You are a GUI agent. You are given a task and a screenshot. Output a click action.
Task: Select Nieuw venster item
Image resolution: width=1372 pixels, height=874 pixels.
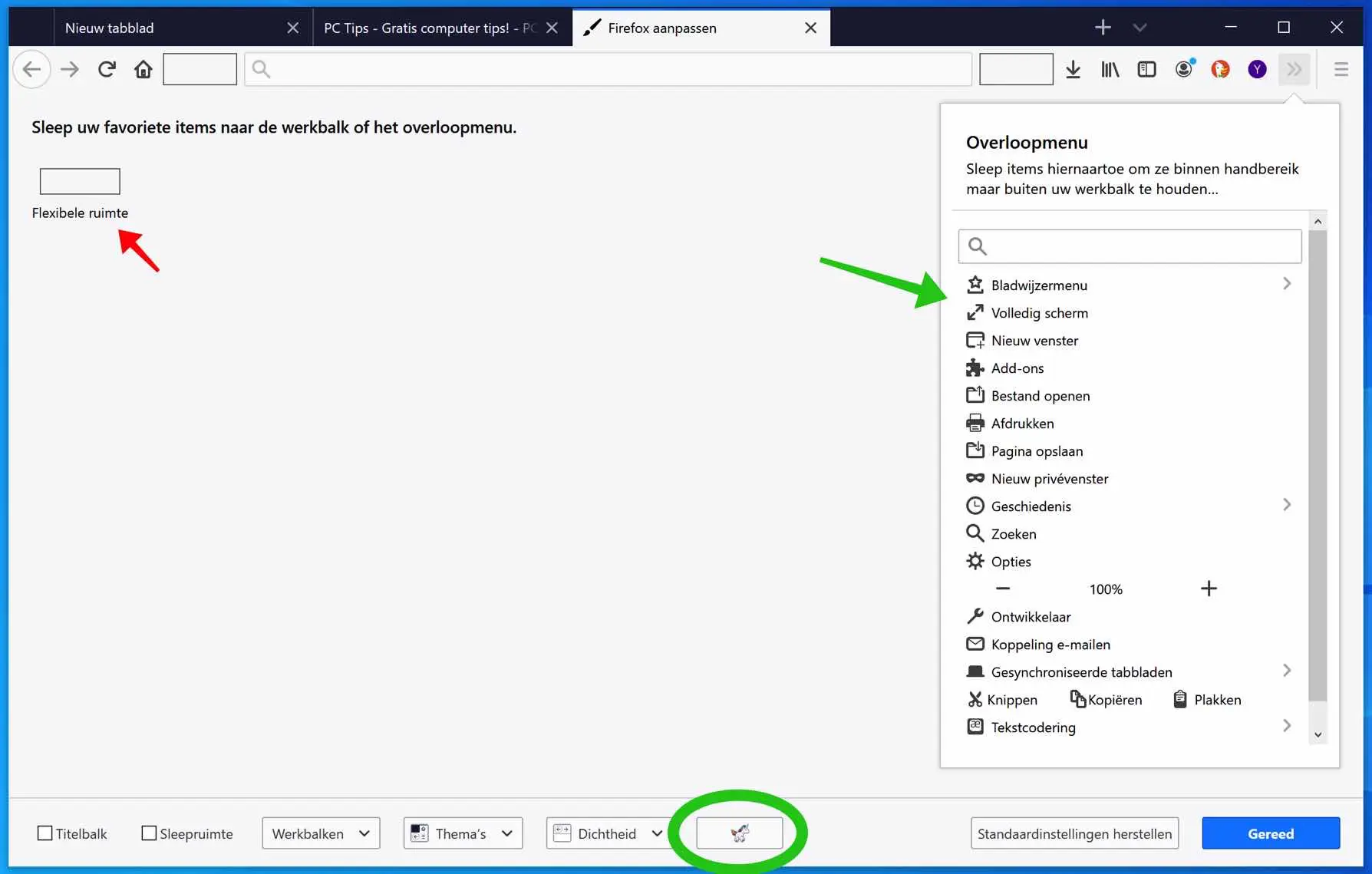click(x=1130, y=340)
